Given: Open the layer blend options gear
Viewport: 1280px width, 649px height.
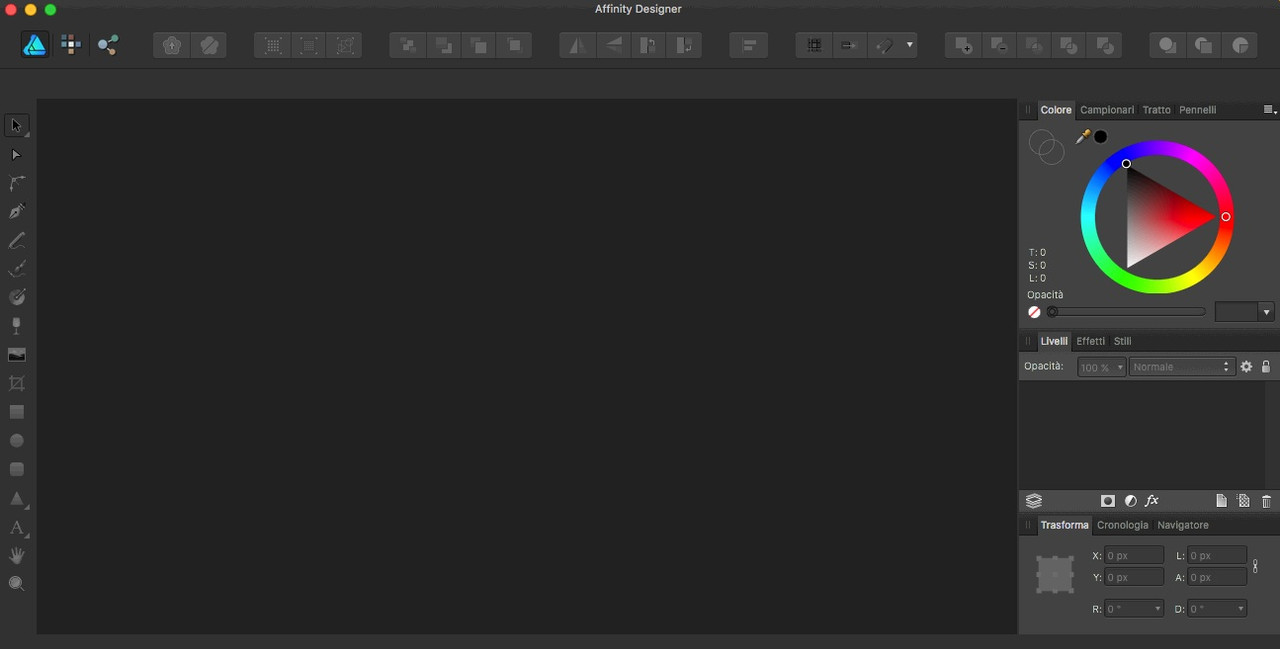Looking at the screenshot, I should coord(1246,367).
